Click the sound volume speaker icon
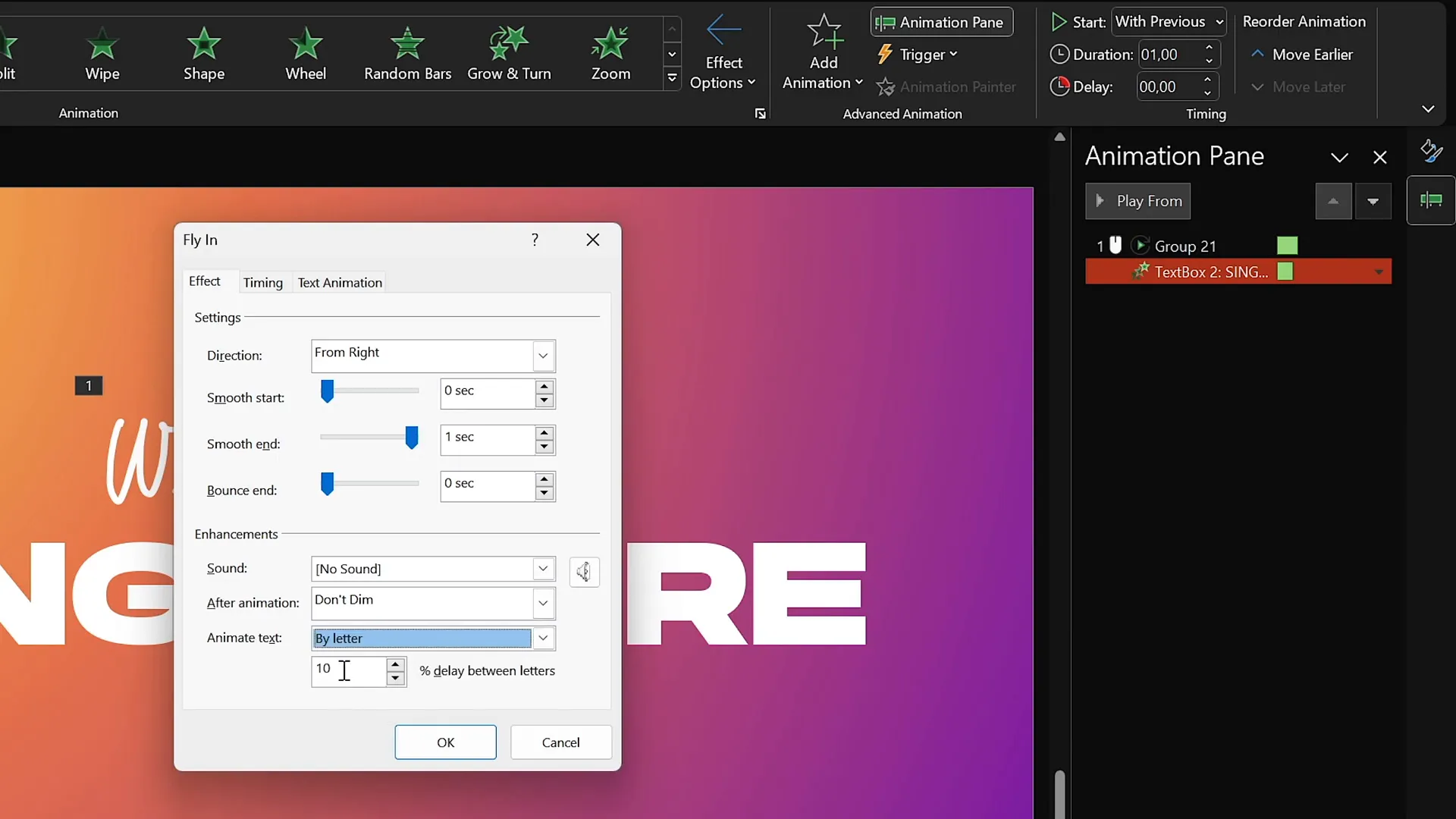This screenshot has height=819, width=1456. 584,571
